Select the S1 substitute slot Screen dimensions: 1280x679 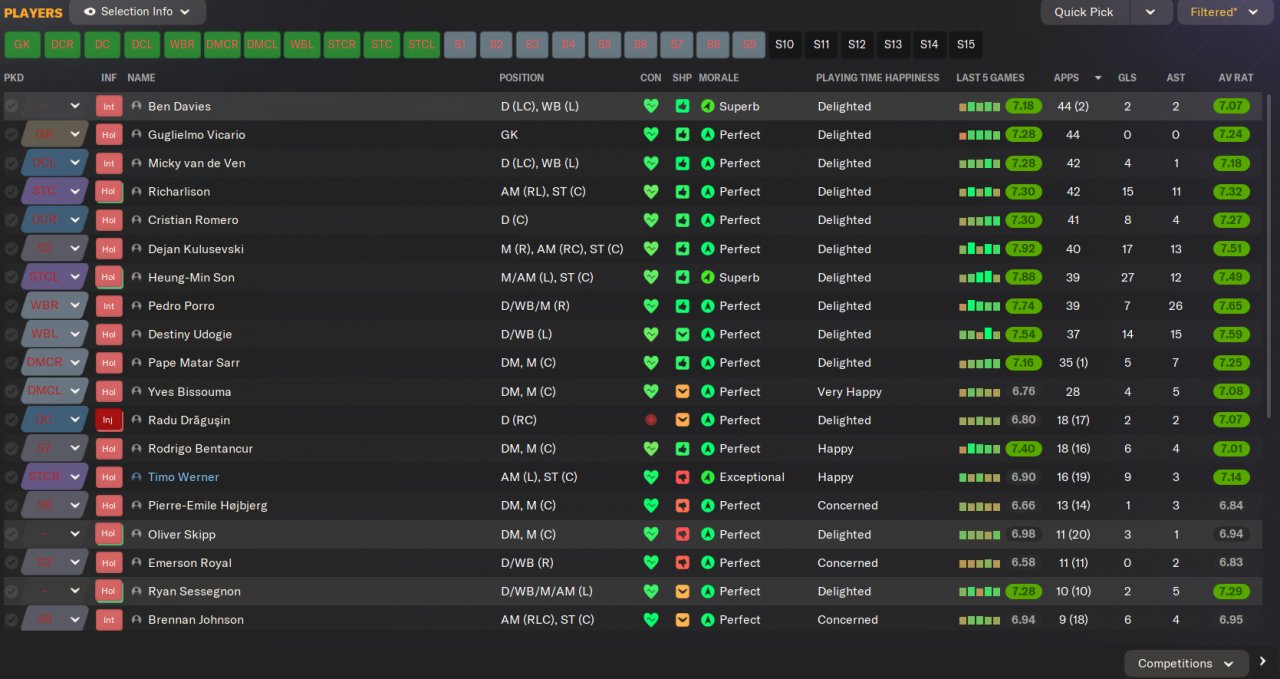coord(460,45)
